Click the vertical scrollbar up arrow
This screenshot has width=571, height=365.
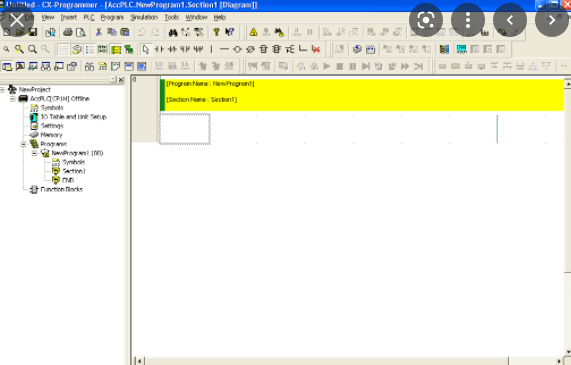tap(567, 84)
